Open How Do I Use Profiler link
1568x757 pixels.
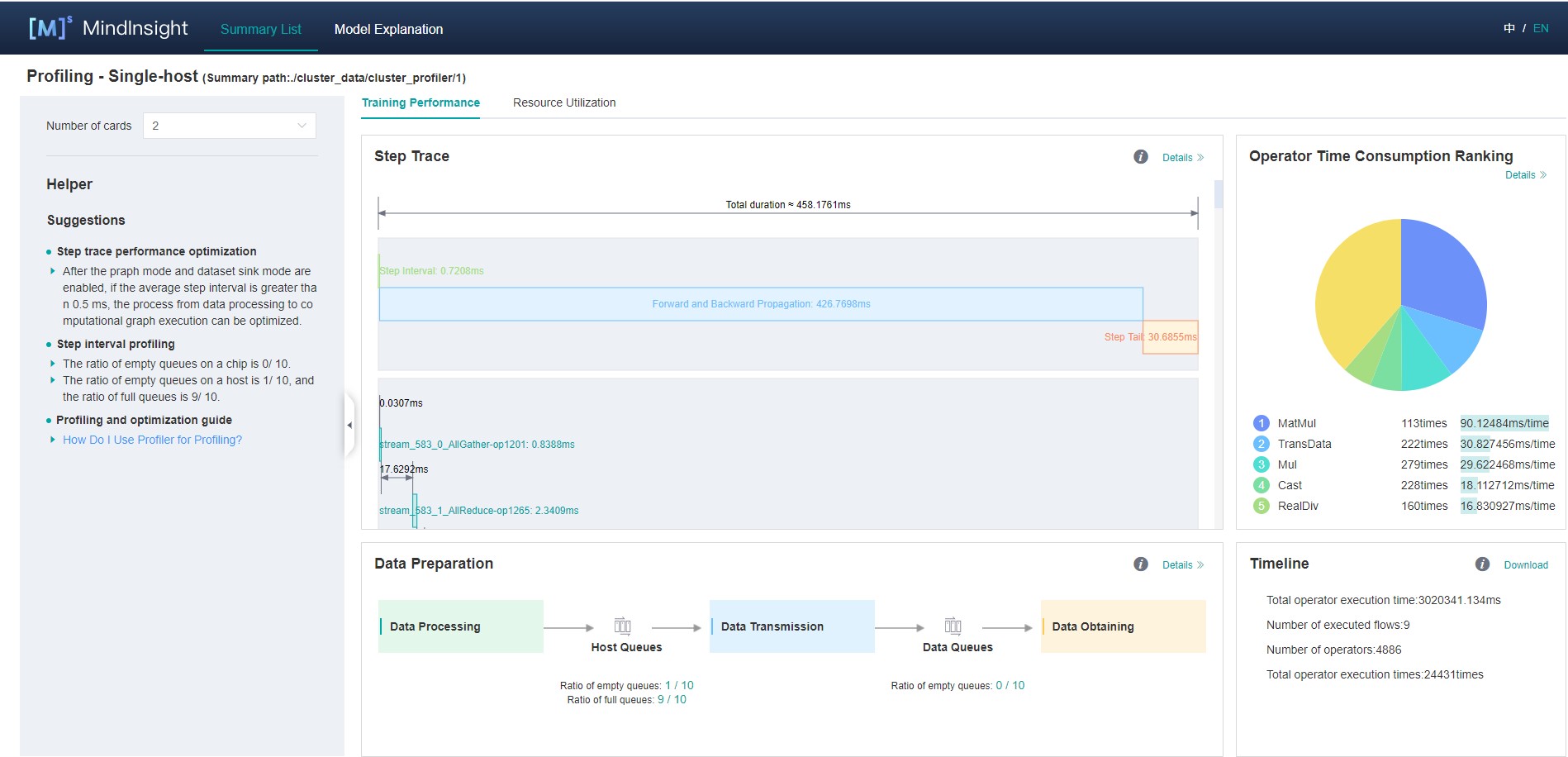pyautogui.click(x=152, y=440)
